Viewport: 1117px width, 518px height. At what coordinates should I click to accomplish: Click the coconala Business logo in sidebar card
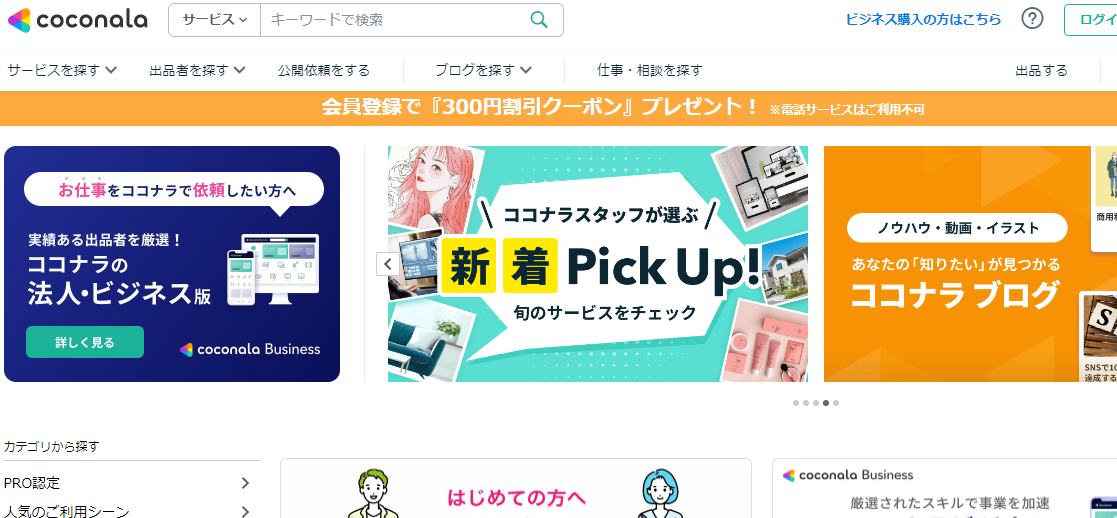click(x=847, y=475)
